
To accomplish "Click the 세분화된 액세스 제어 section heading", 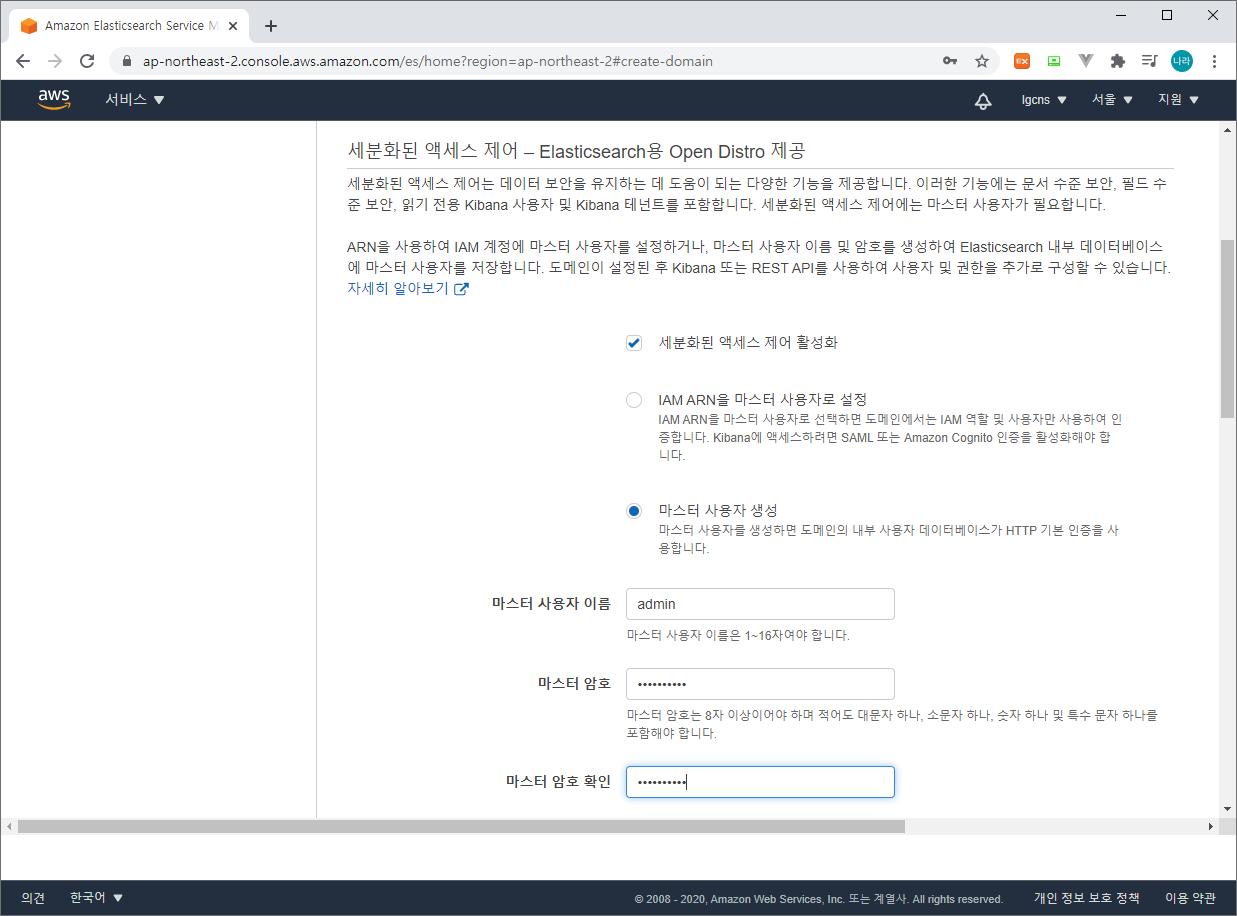I will click(576, 152).
